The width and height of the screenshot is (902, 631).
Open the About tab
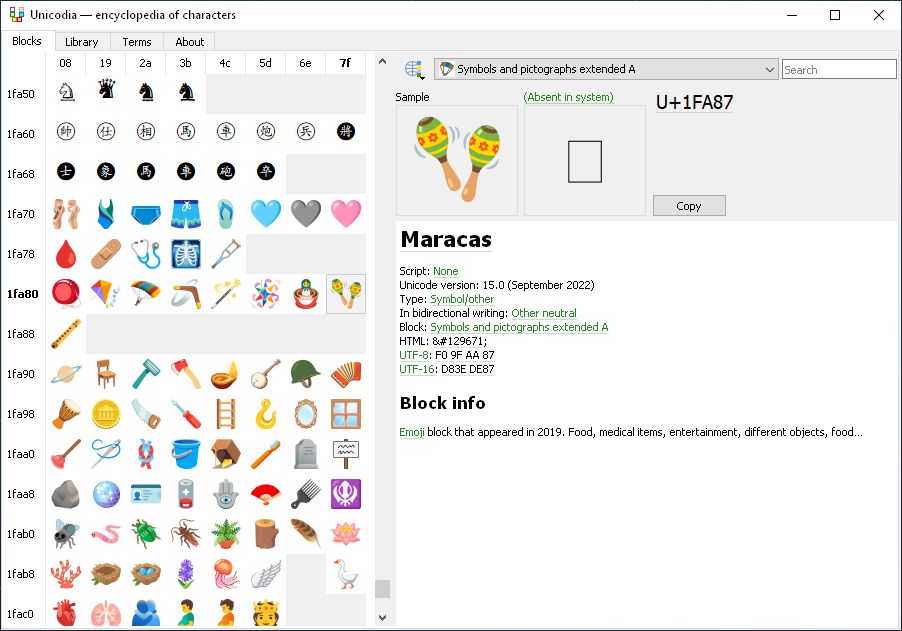189,42
